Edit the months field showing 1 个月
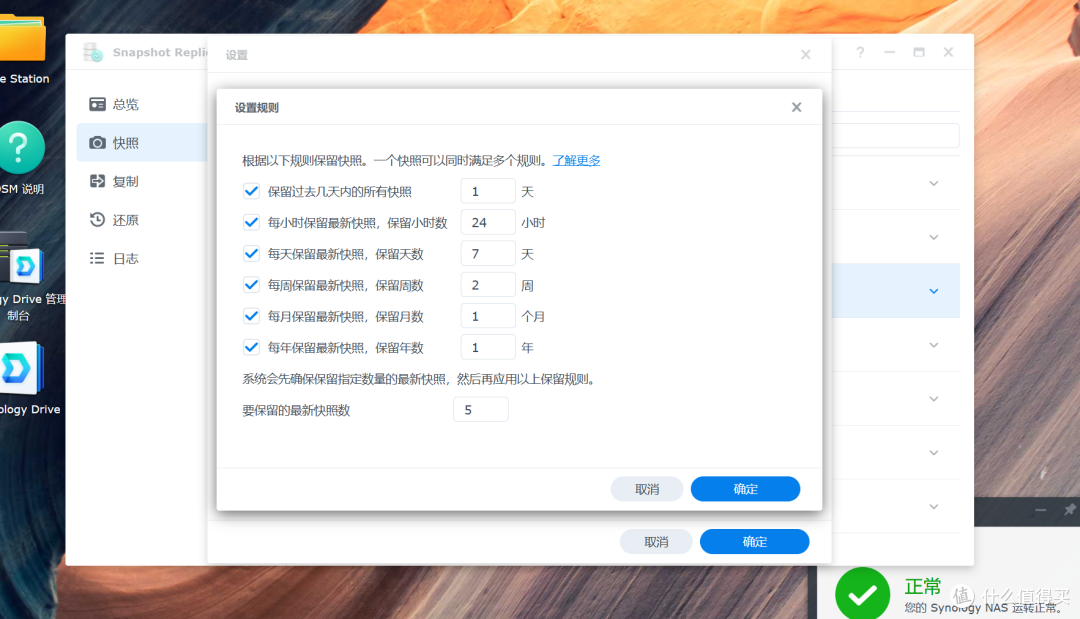 [x=488, y=316]
